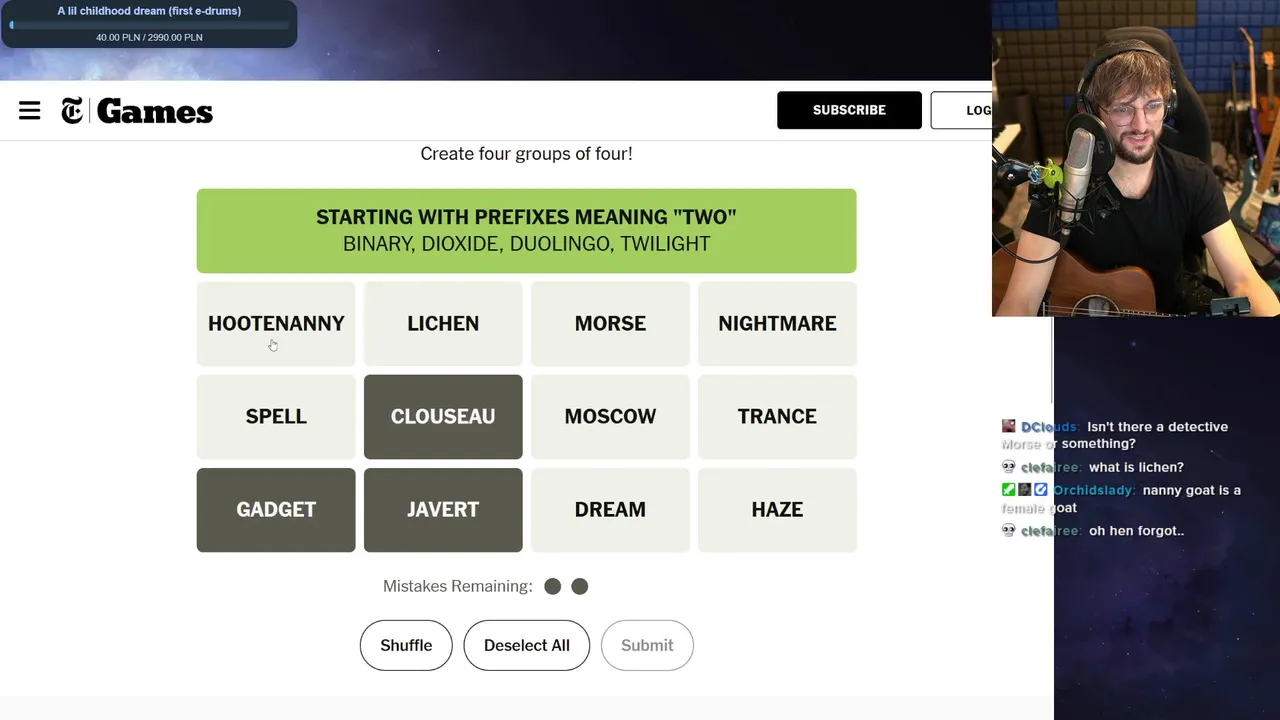The image size is (1280, 720).
Task: Deselect the CLOUSEAU tile
Action: tap(443, 417)
